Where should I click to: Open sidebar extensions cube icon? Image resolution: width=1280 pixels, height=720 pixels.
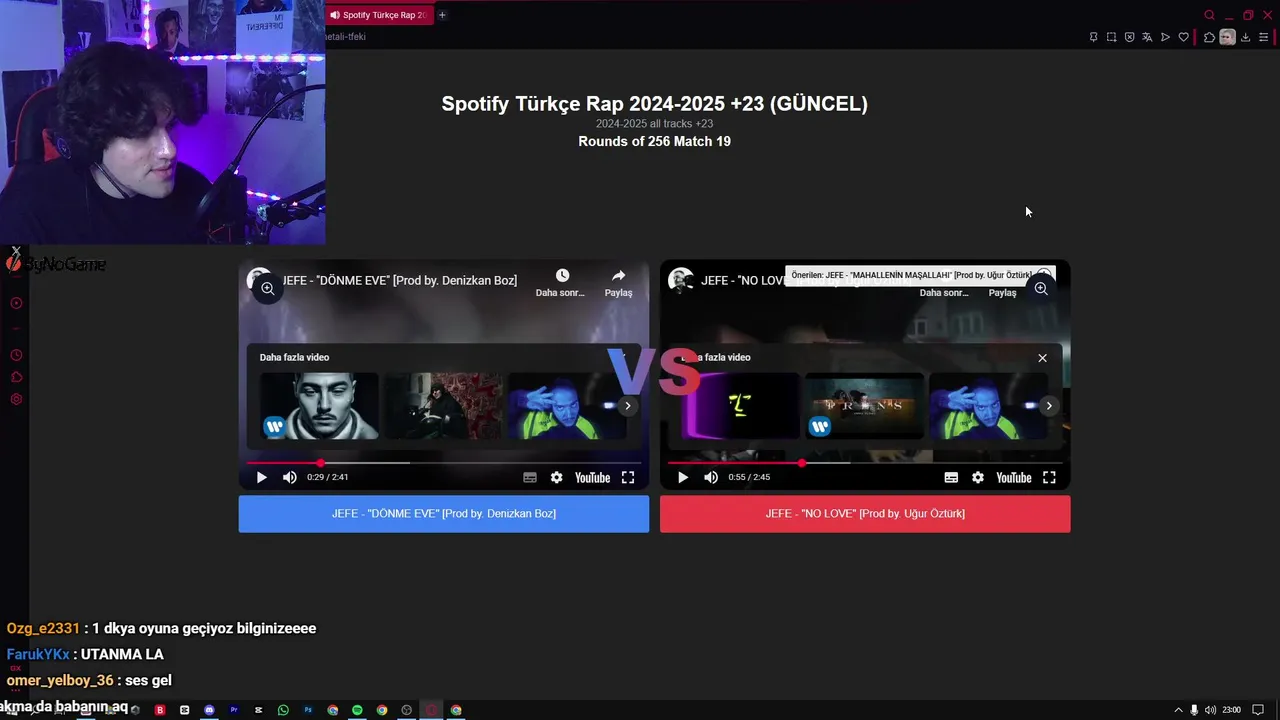(x=16, y=377)
